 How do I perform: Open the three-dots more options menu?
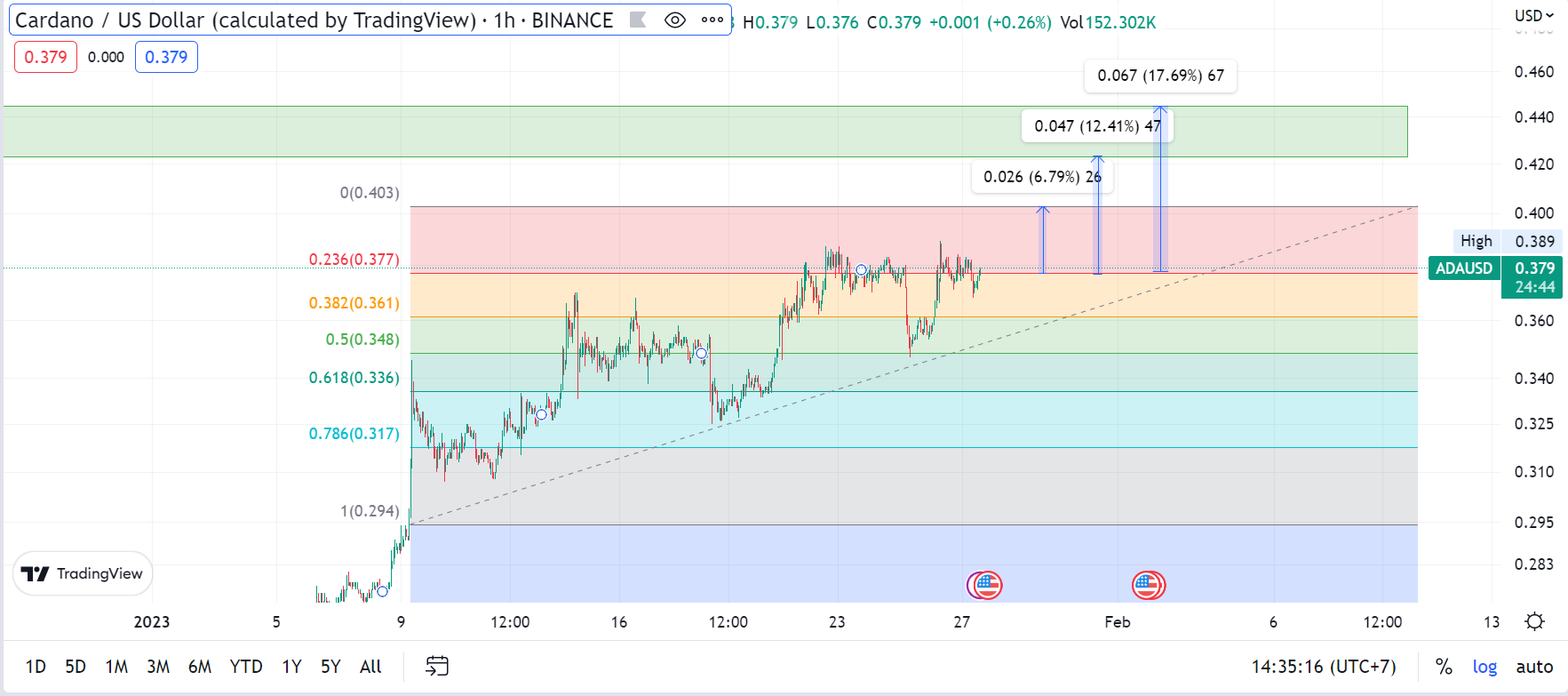712,20
